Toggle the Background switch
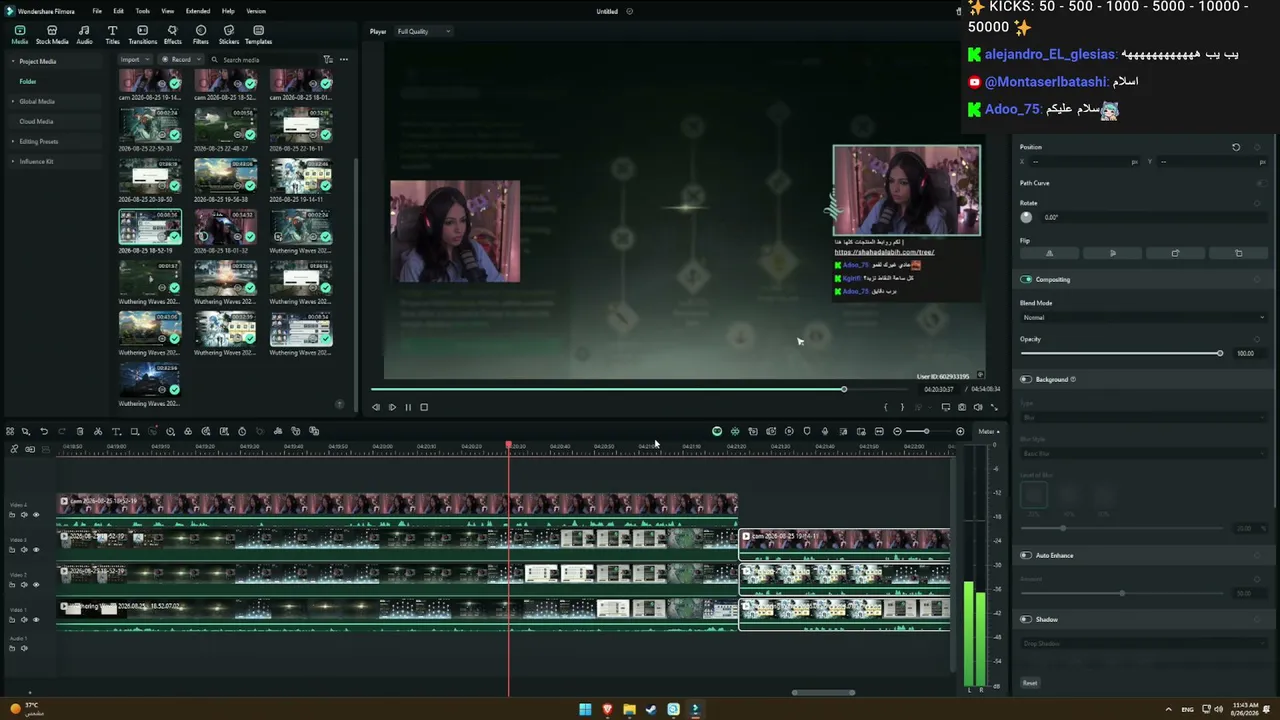Viewport: 1280px width, 720px height. (1026, 380)
